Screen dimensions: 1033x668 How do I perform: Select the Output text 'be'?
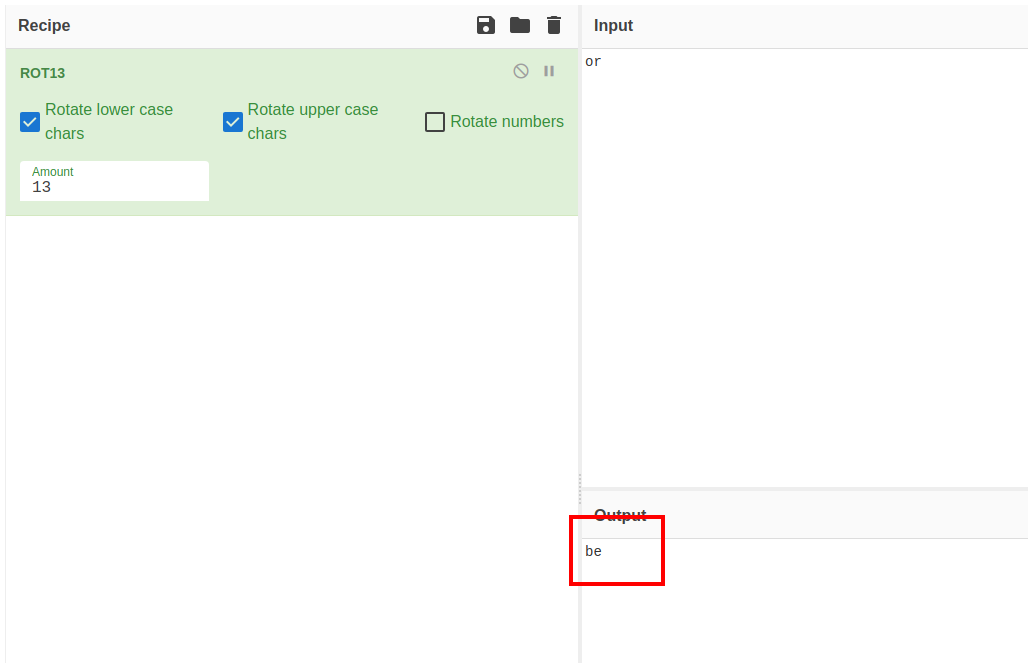[594, 552]
